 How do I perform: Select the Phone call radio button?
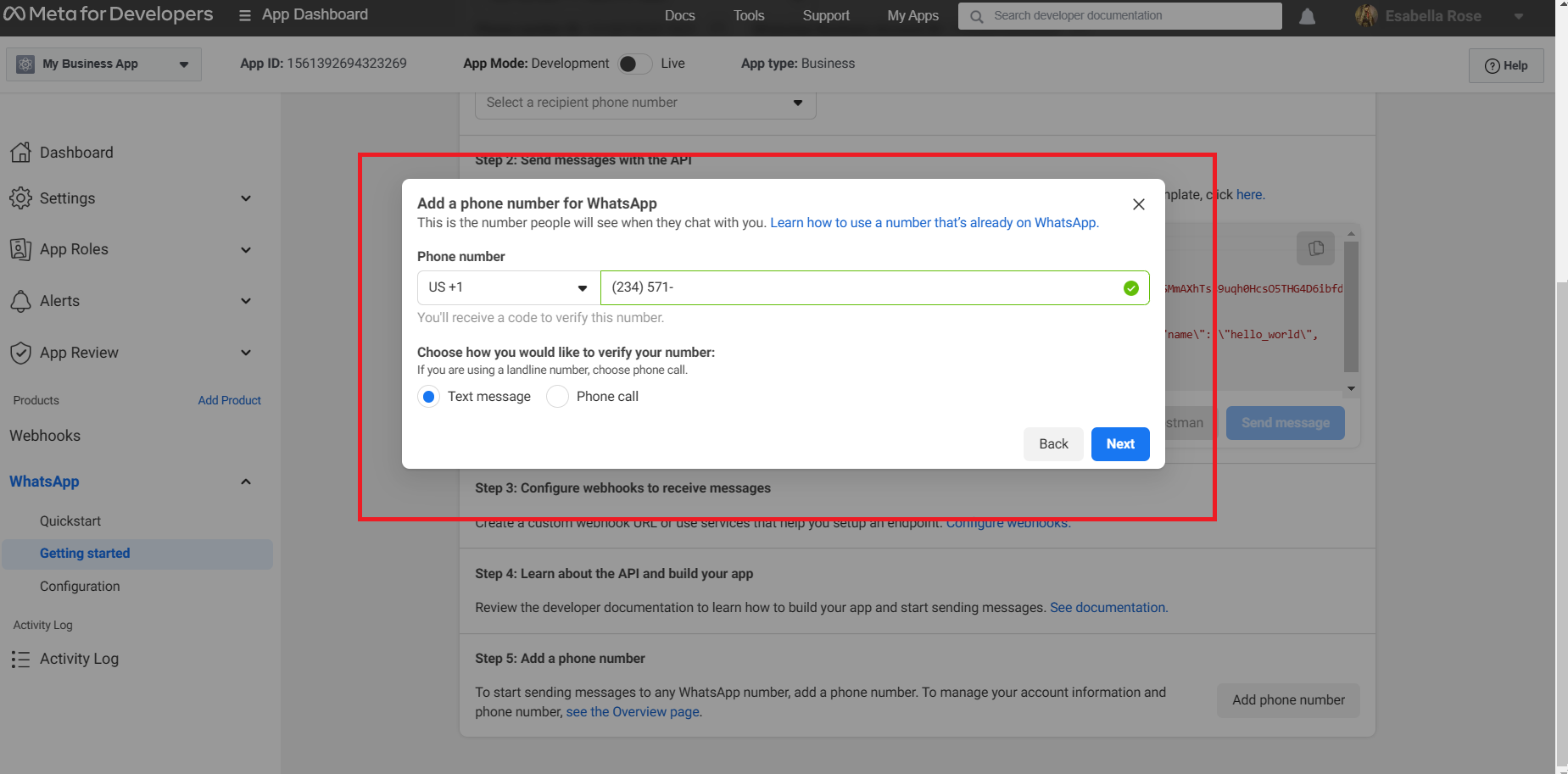tap(557, 397)
